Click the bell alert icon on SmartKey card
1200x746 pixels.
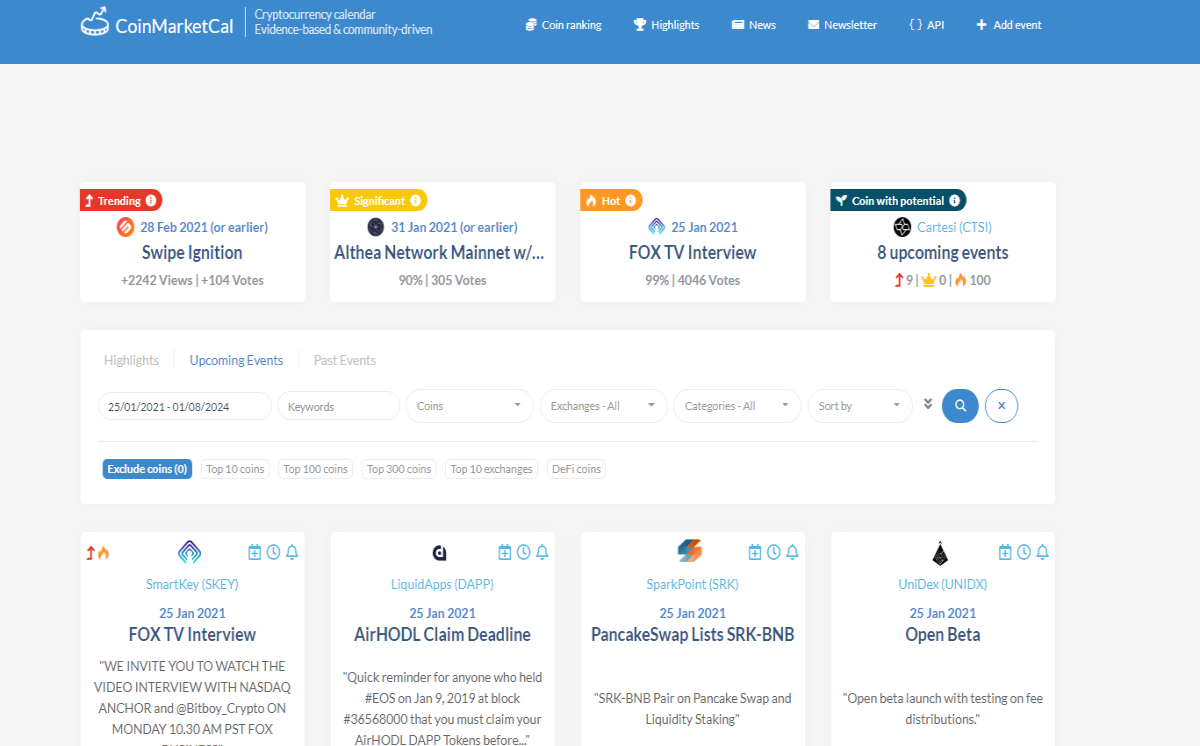pyautogui.click(x=292, y=552)
